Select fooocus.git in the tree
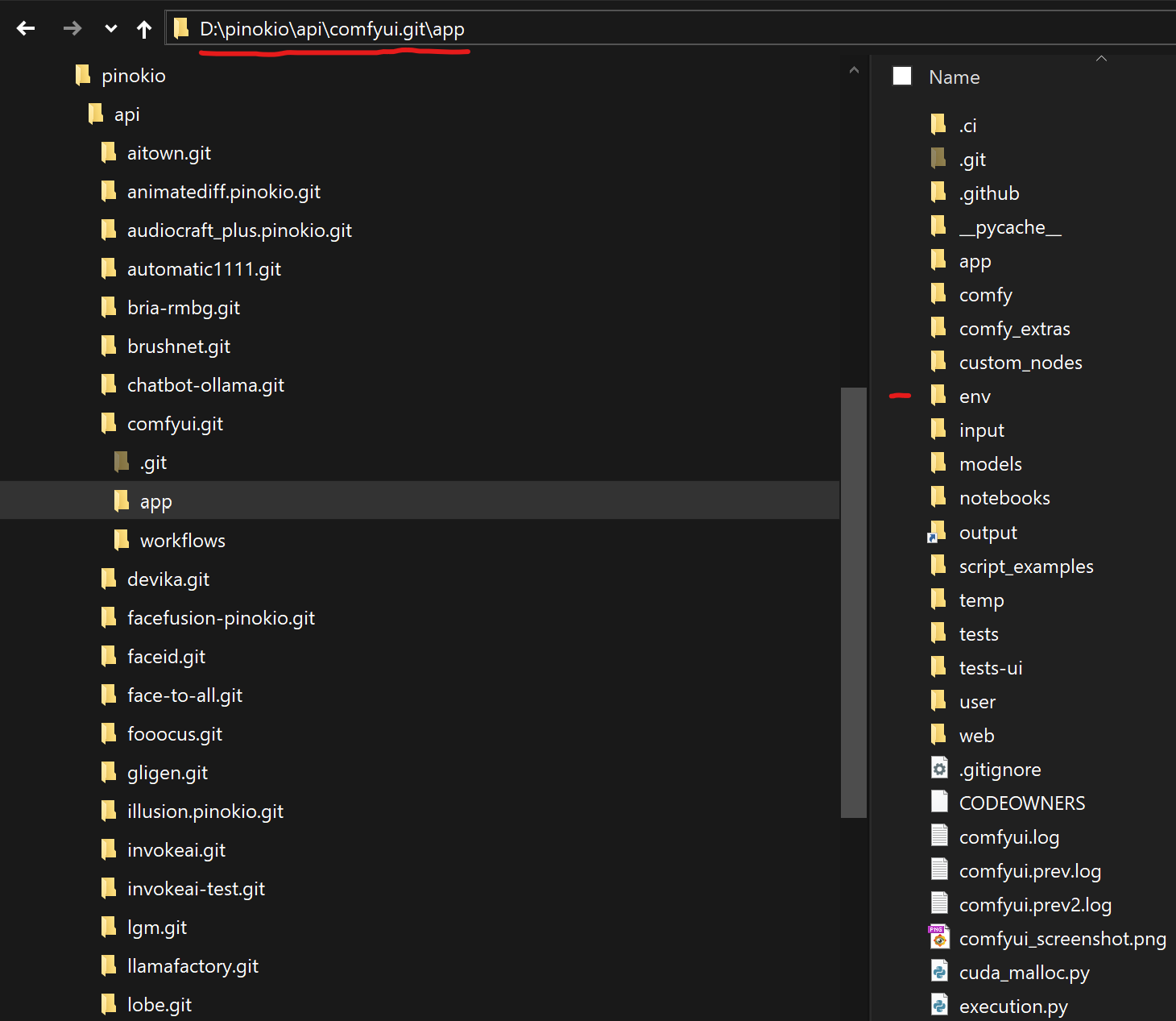 pos(175,734)
